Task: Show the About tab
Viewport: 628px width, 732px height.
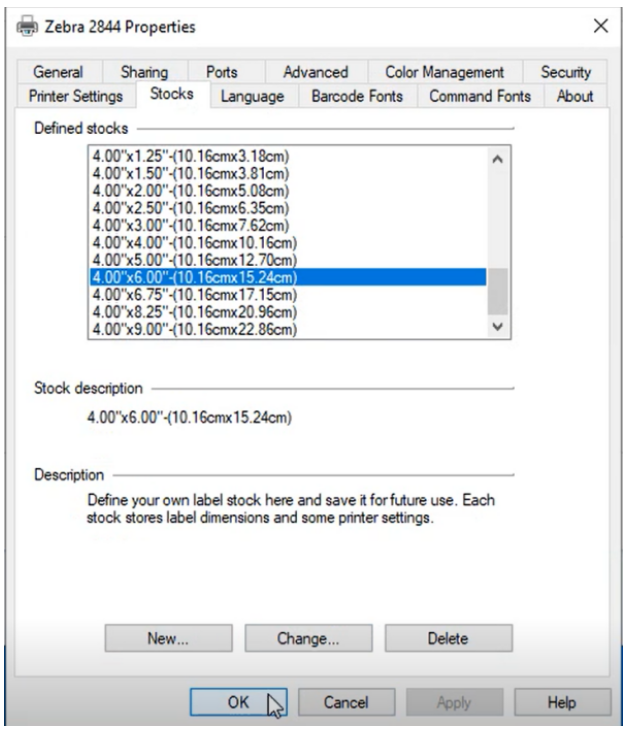Action: pyautogui.click(x=575, y=96)
